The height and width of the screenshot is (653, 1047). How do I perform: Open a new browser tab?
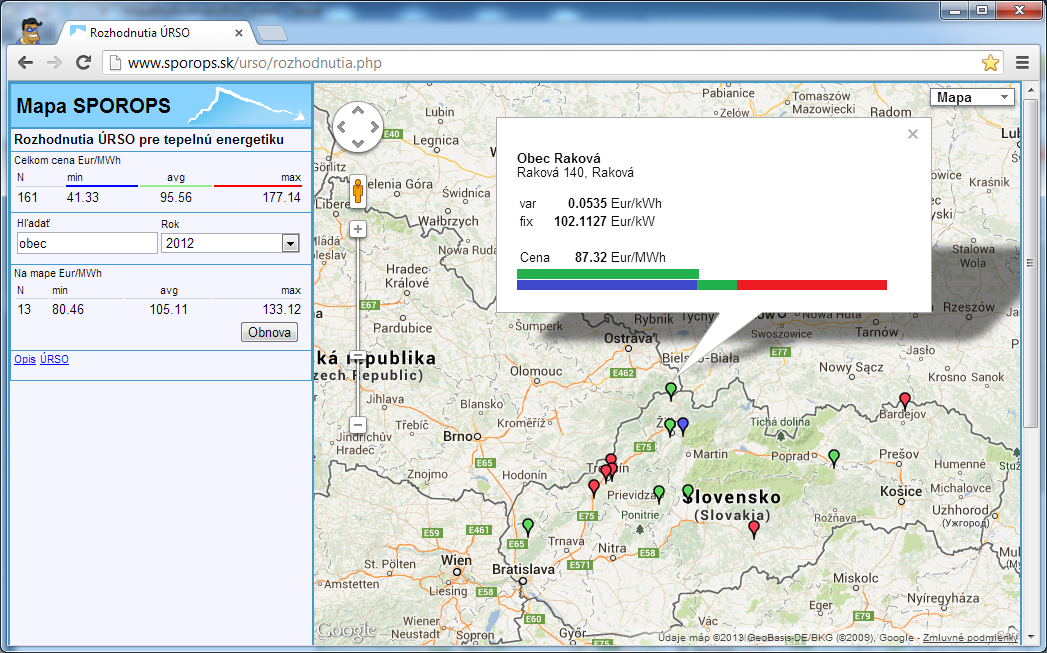pyautogui.click(x=272, y=33)
